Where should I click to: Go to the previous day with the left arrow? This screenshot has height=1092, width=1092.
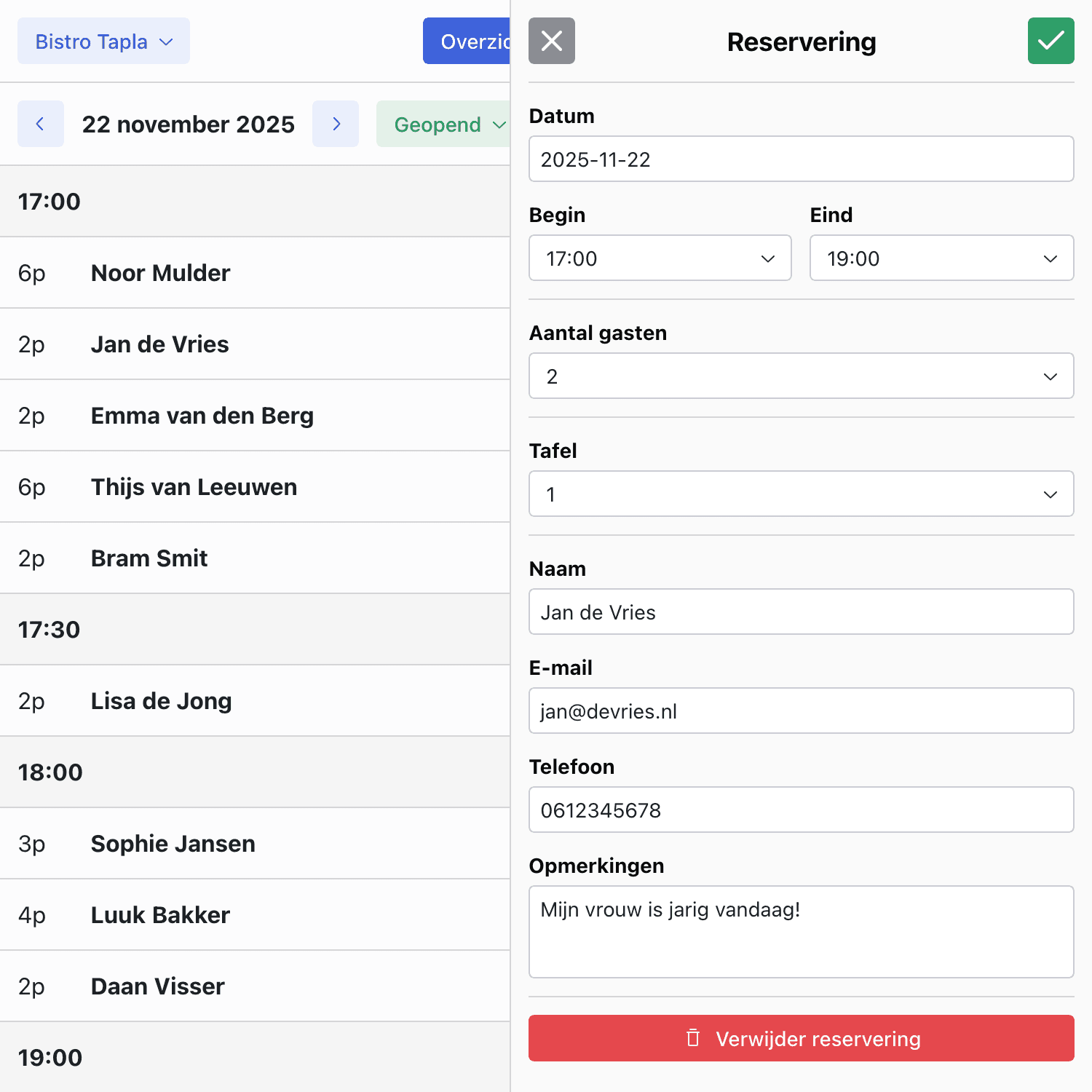(x=40, y=124)
